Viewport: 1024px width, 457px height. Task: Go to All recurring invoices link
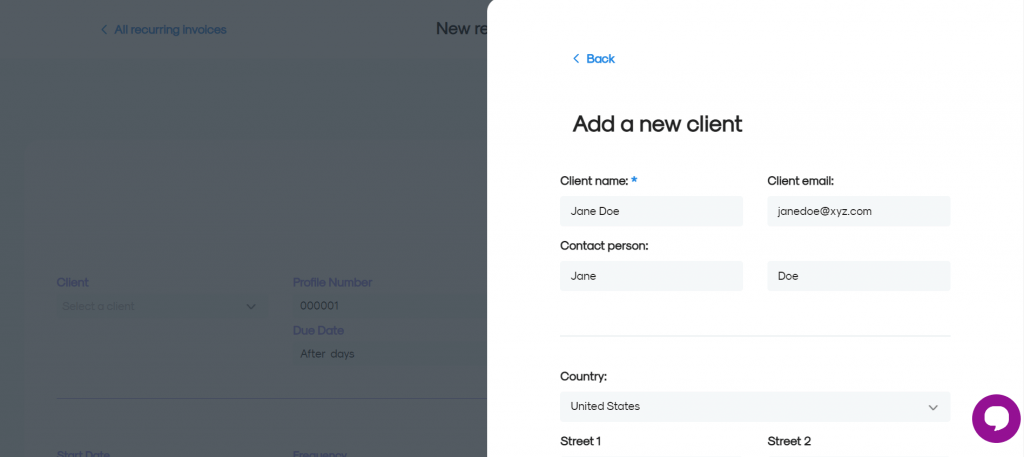coord(163,30)
